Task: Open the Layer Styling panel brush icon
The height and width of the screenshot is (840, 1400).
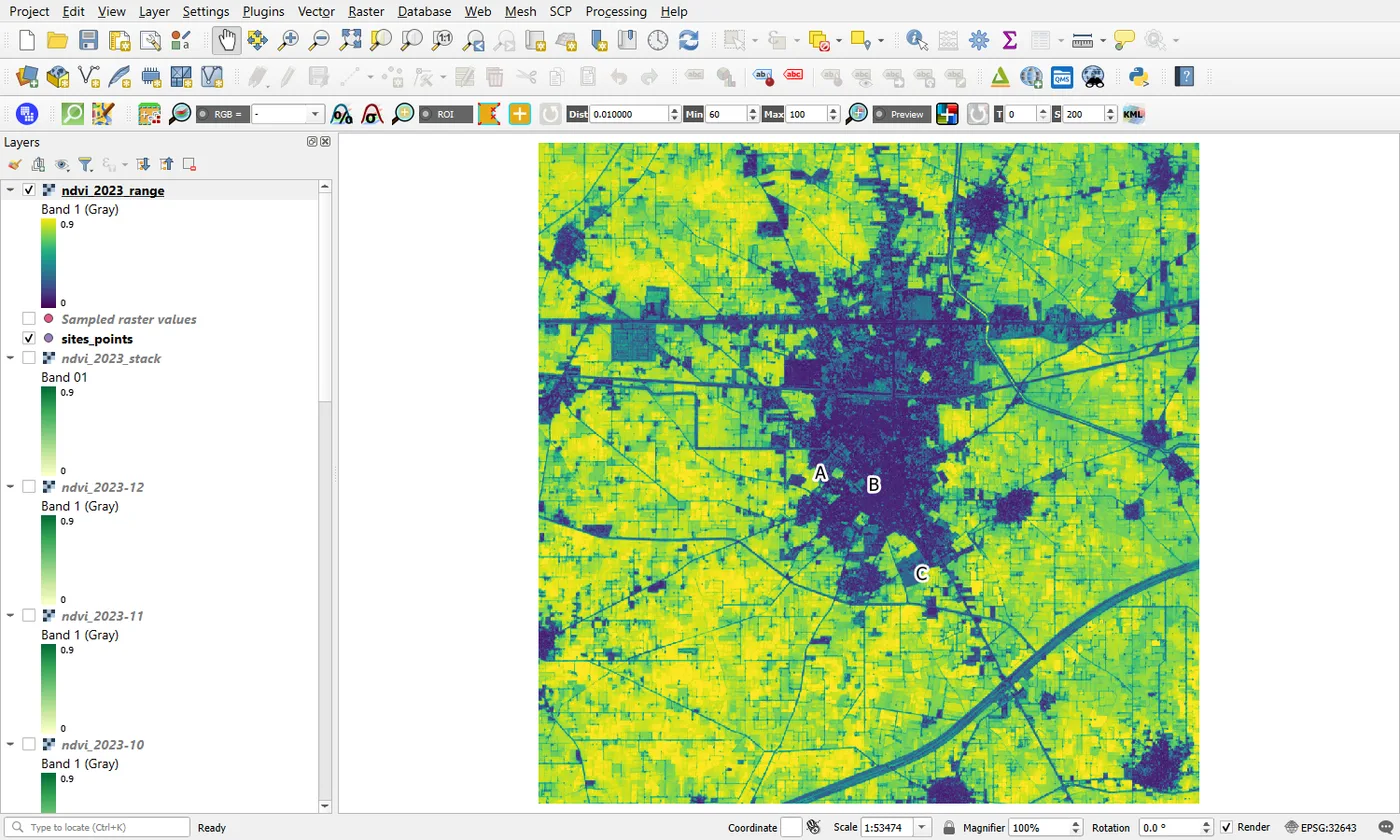Action: pos(15,164)
